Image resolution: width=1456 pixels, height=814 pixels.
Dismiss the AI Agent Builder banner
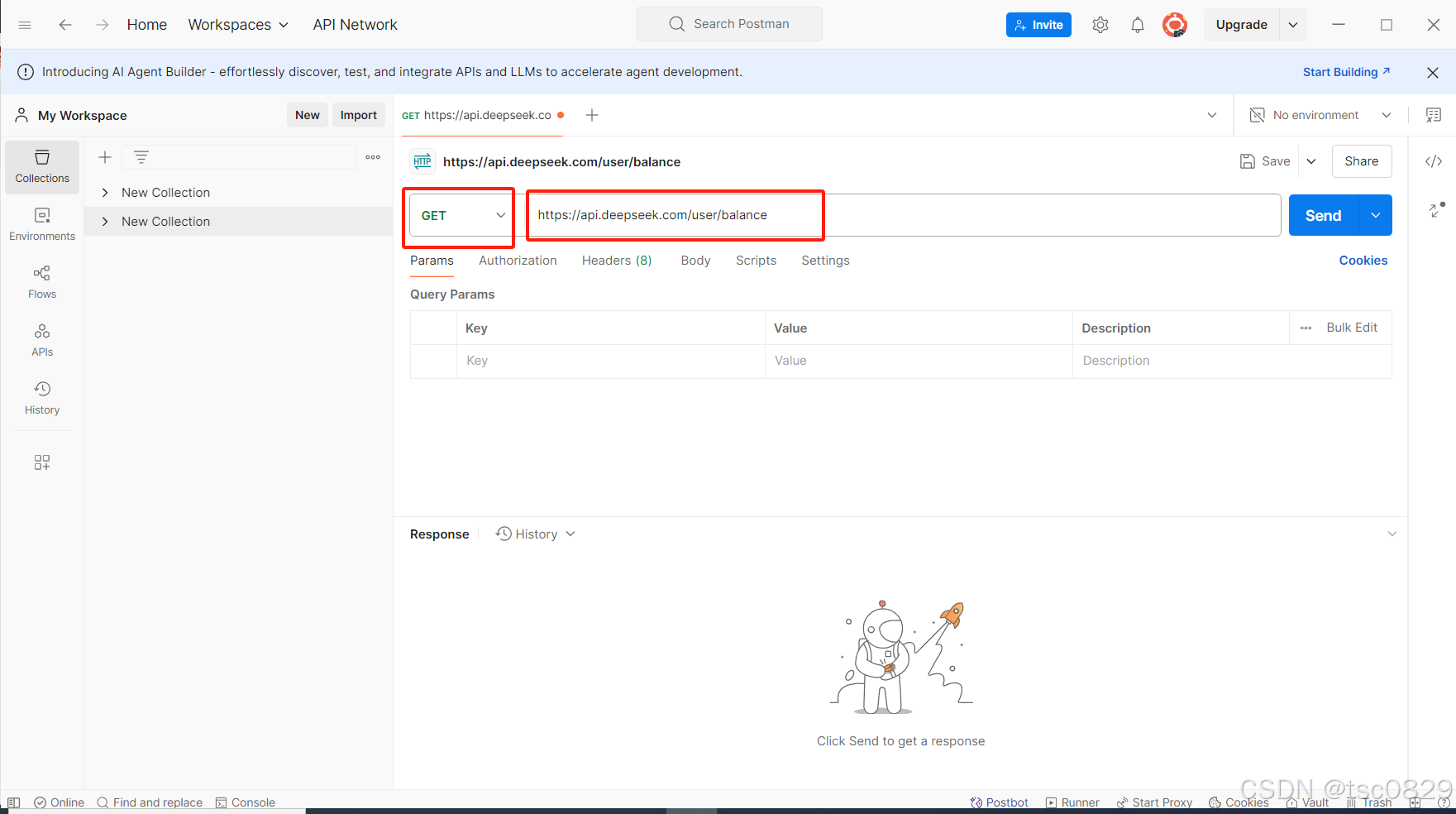coord(1433,73)
